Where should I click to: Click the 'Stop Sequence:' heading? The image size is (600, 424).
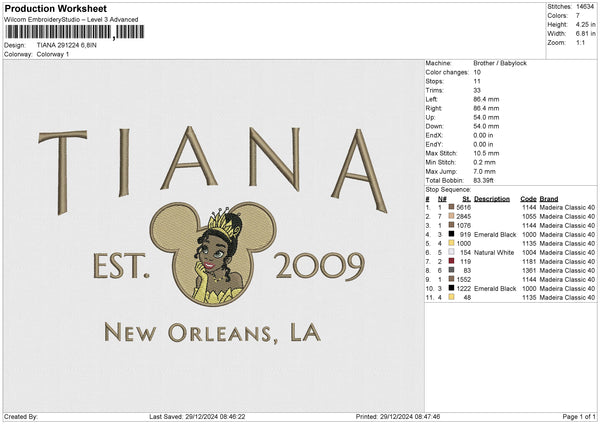coord(448,190)
